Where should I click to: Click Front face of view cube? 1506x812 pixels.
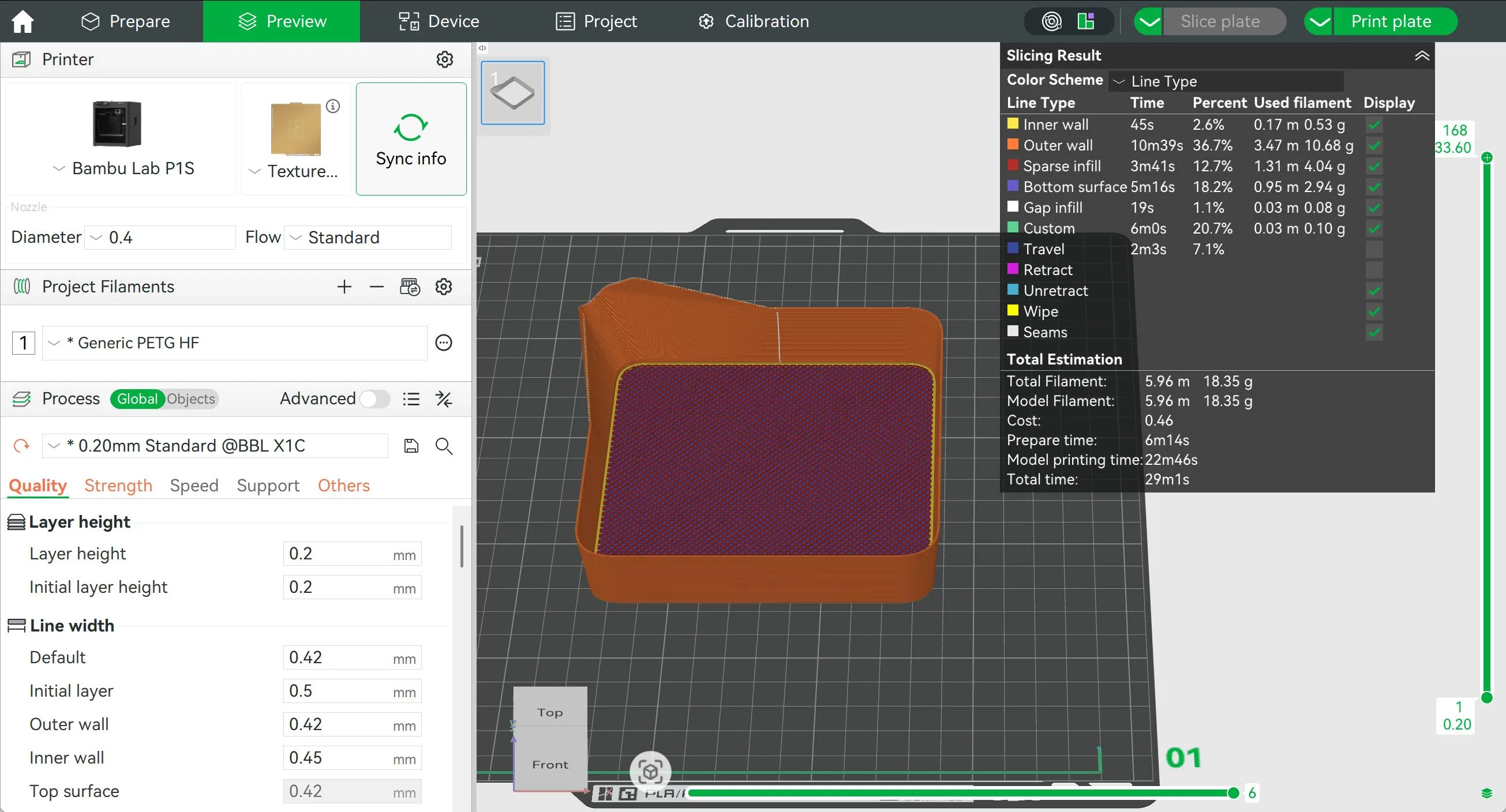549,760
